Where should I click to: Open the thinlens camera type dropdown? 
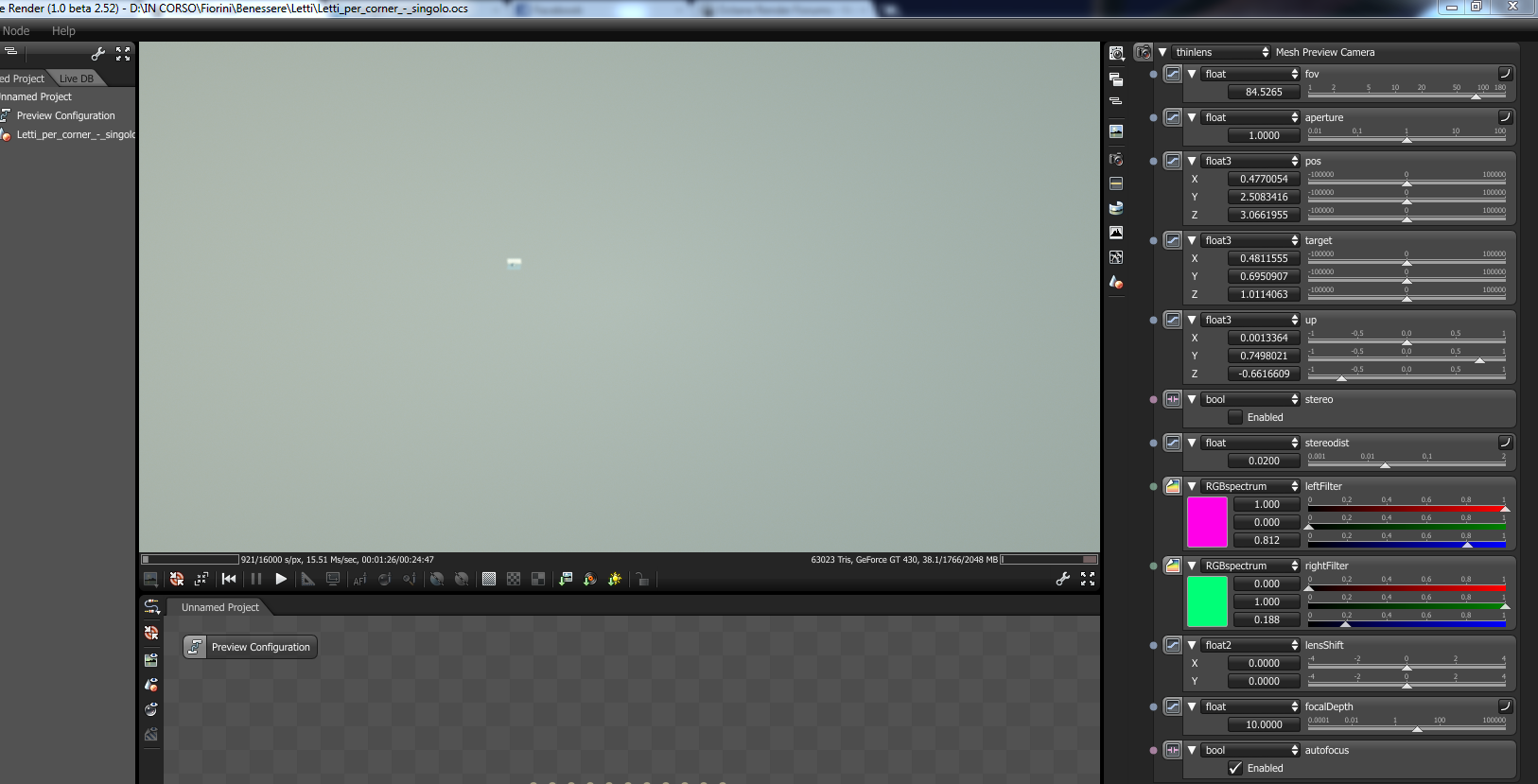1222,52
